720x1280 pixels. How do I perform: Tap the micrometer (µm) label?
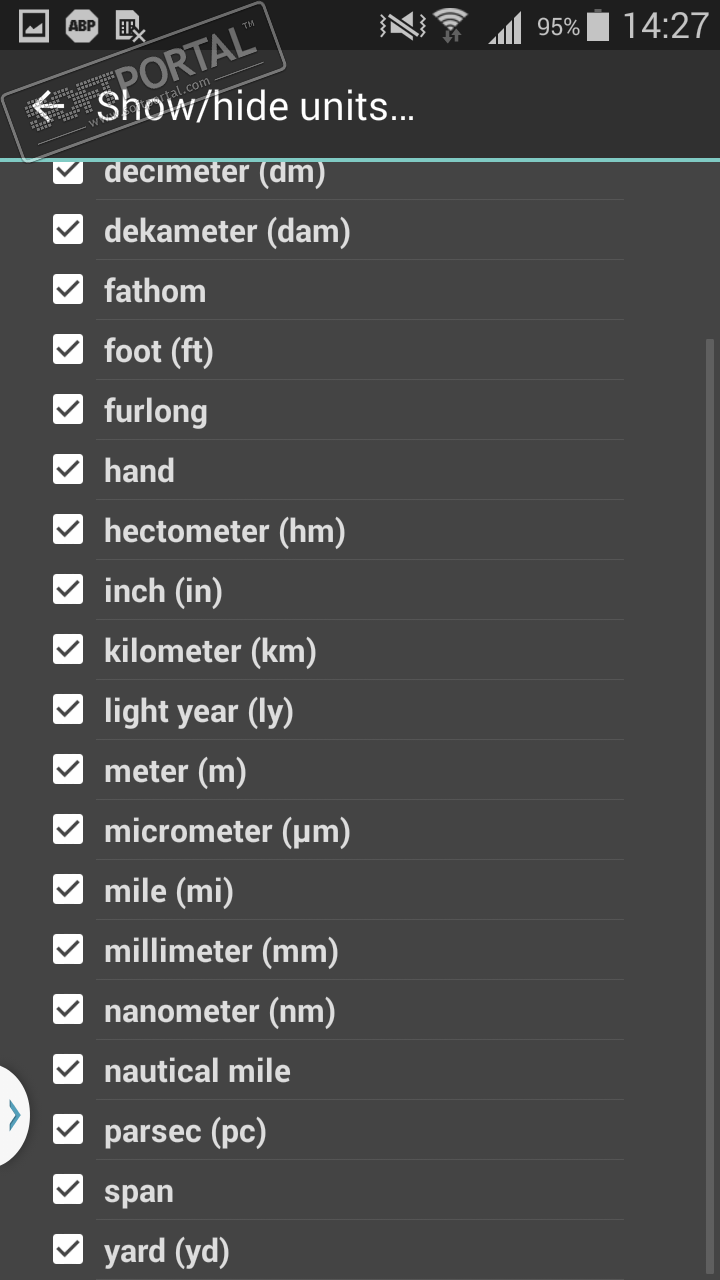[227, 831]
